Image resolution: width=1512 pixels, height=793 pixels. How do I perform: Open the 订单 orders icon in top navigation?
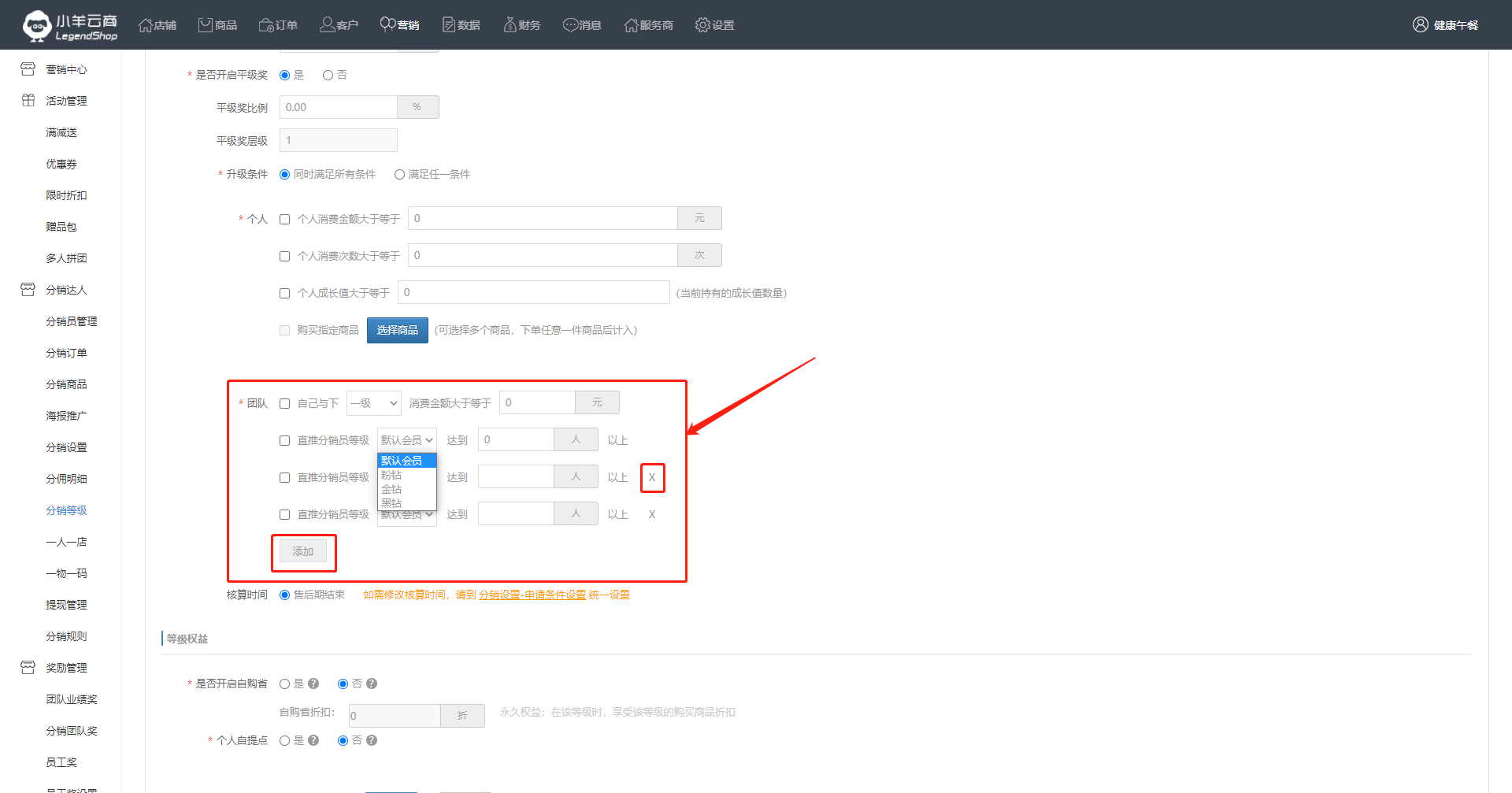pyautogui.click(x=266, y=25)
